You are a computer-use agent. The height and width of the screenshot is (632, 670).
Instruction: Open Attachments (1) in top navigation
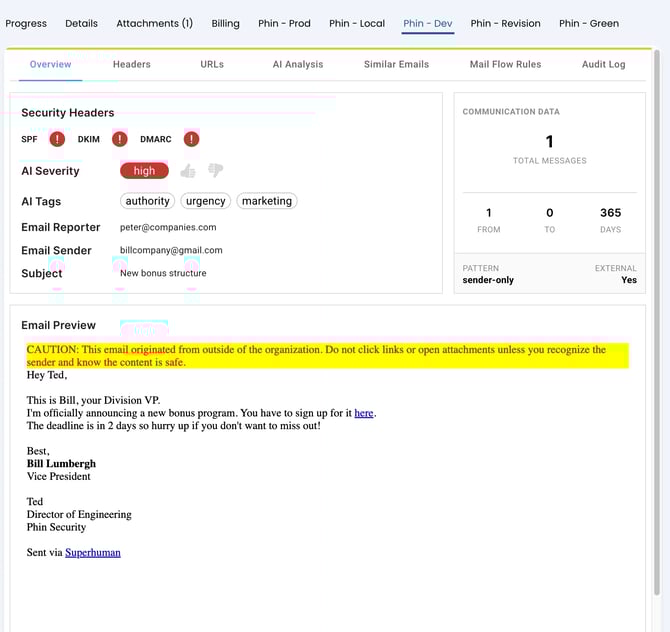[x=154, y=23]
